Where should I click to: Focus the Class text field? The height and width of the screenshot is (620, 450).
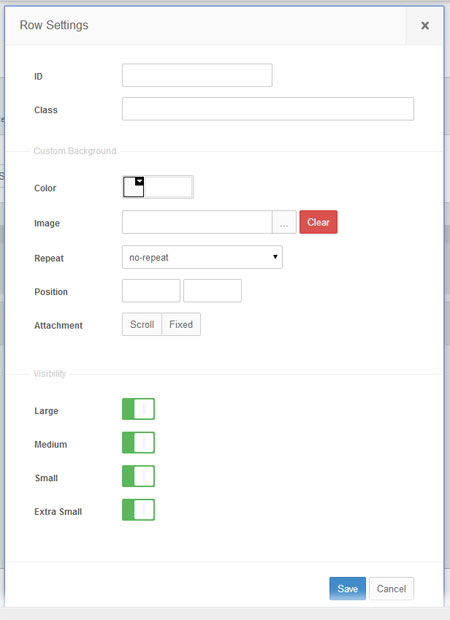point(268,109)
